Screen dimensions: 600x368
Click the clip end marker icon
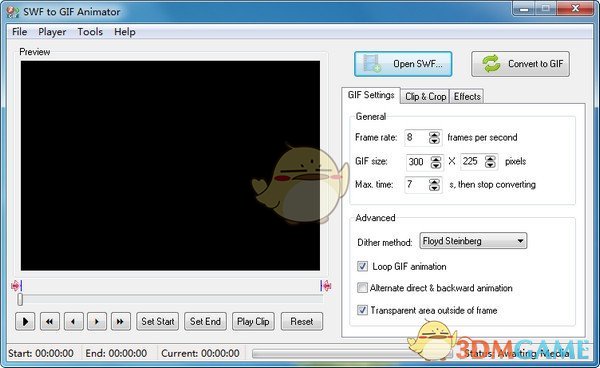[326, 286]
